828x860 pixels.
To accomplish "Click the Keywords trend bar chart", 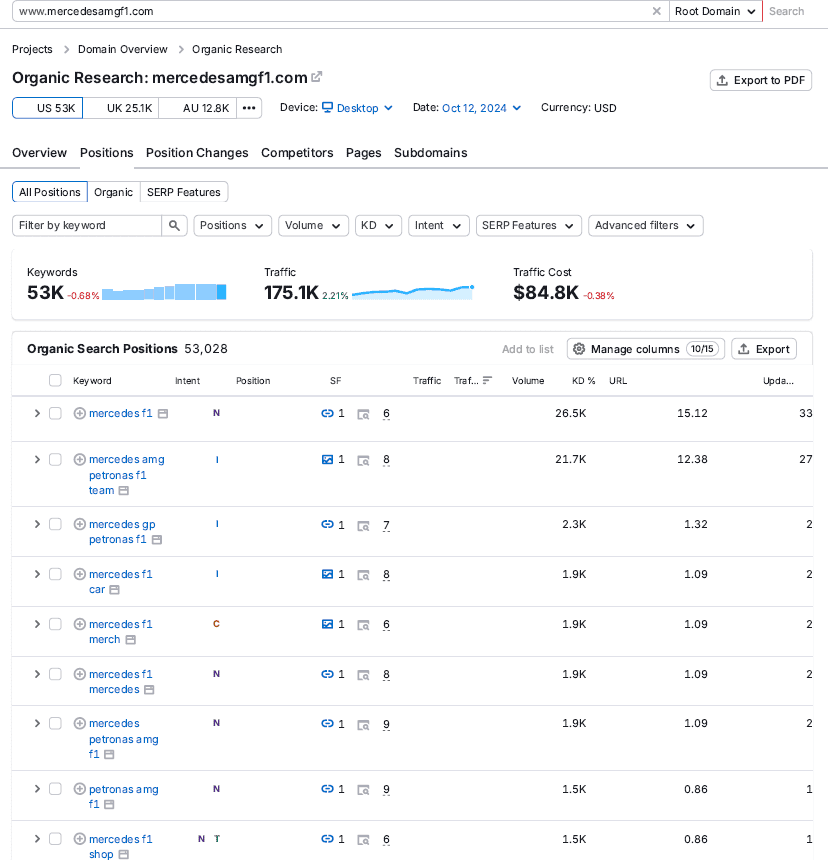I will point(164,292).
